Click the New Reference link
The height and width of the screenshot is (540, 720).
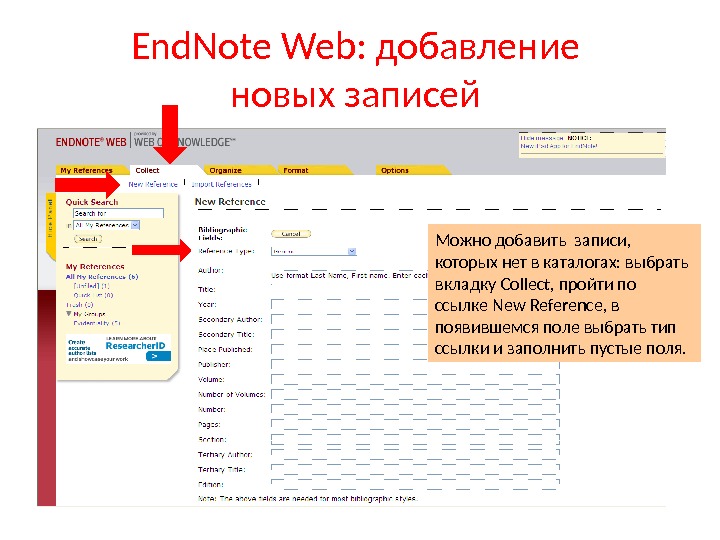(153, 184)
